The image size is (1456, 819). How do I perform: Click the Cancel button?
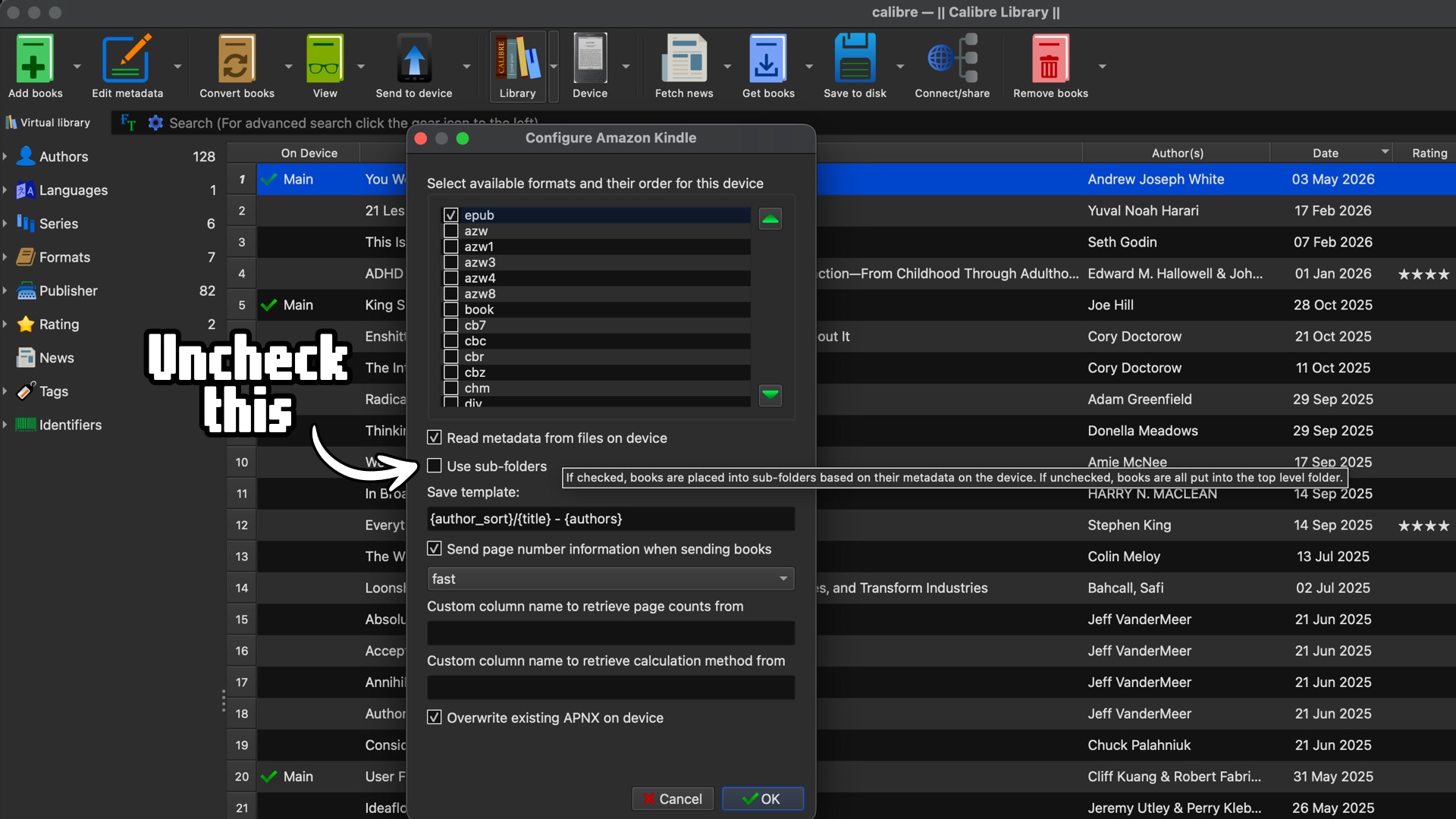click(673, 799)
